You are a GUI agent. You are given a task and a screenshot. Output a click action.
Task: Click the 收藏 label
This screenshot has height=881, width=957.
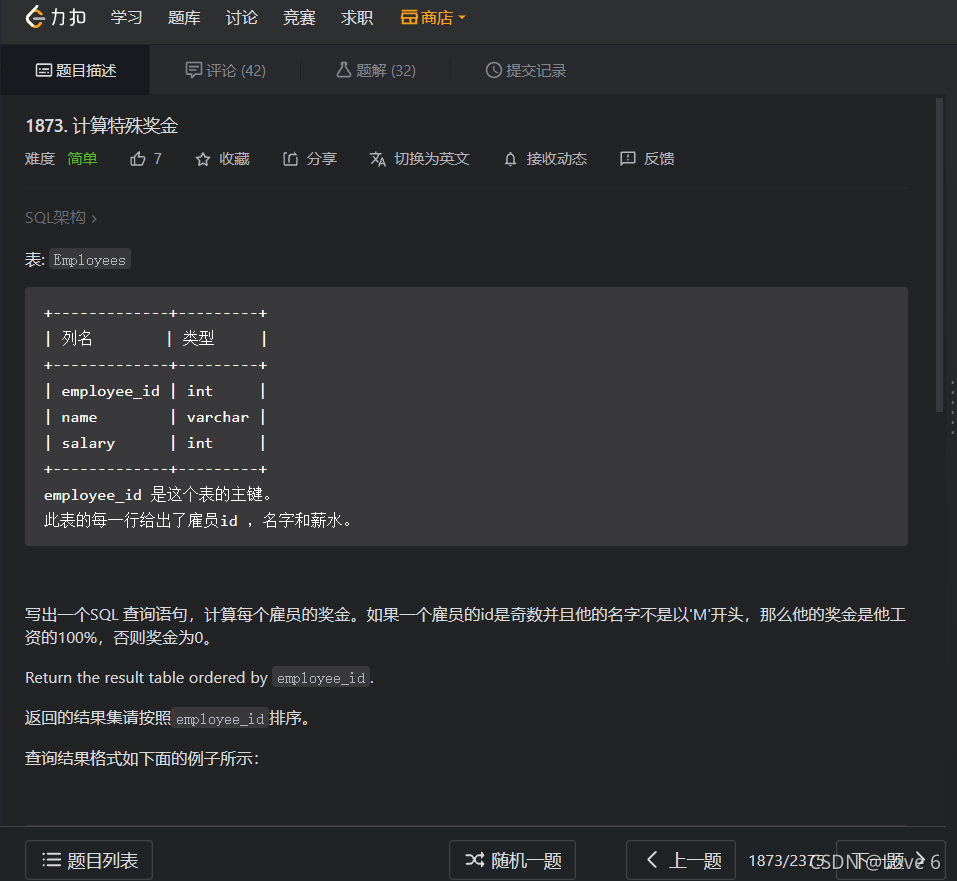(x=234, y=159)
